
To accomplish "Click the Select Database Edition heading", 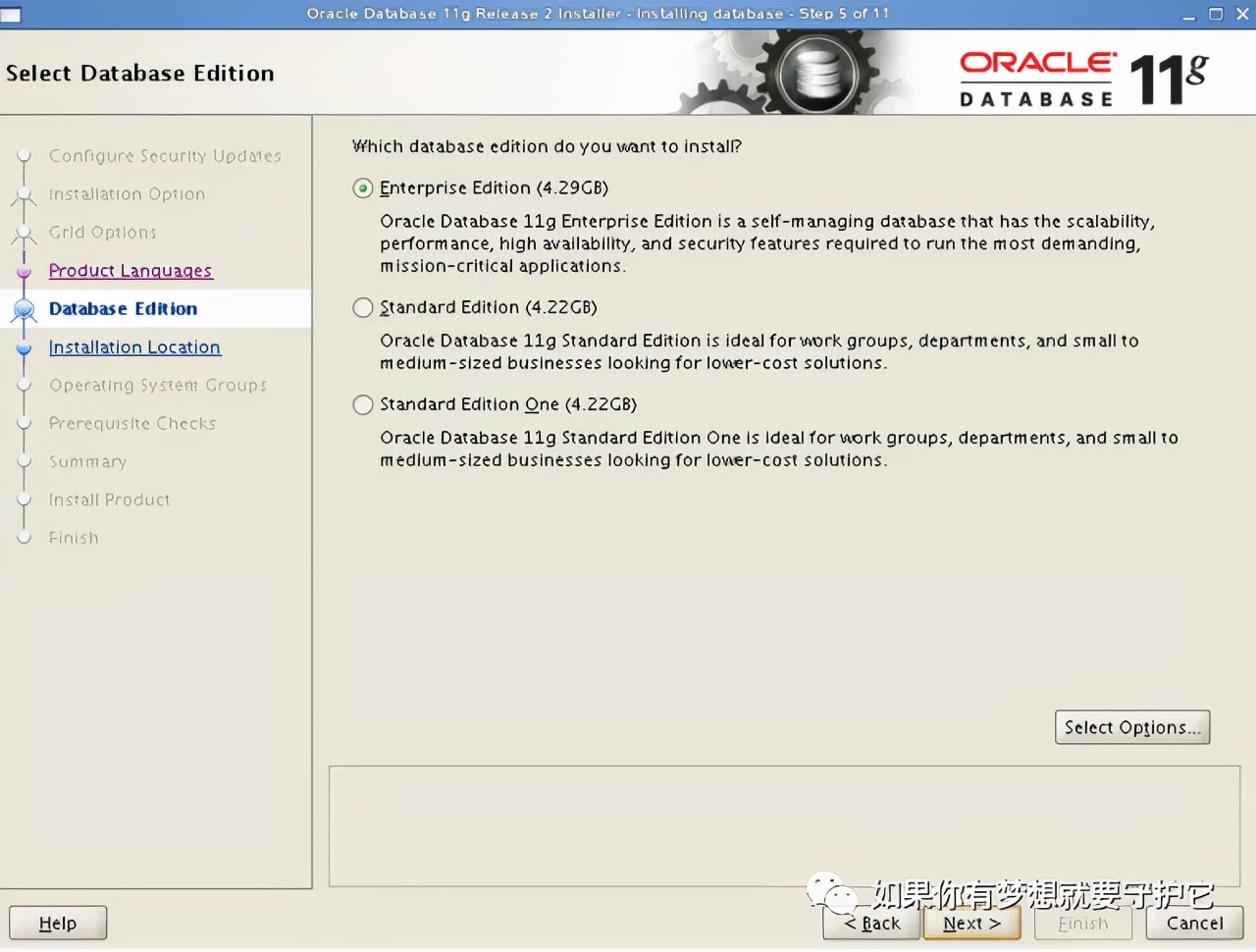I will click(x=140, y=74).
